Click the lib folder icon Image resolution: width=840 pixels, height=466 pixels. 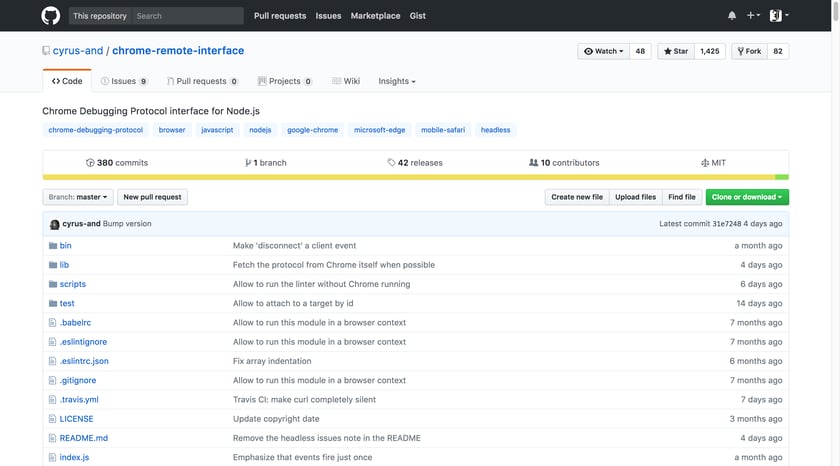pos(52,265)
